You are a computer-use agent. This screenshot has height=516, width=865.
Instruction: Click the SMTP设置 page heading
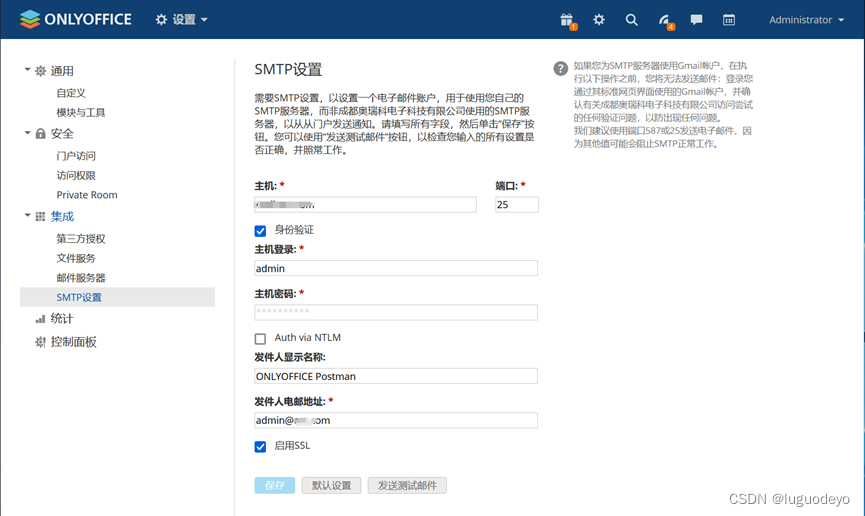(x=288, y=70)
